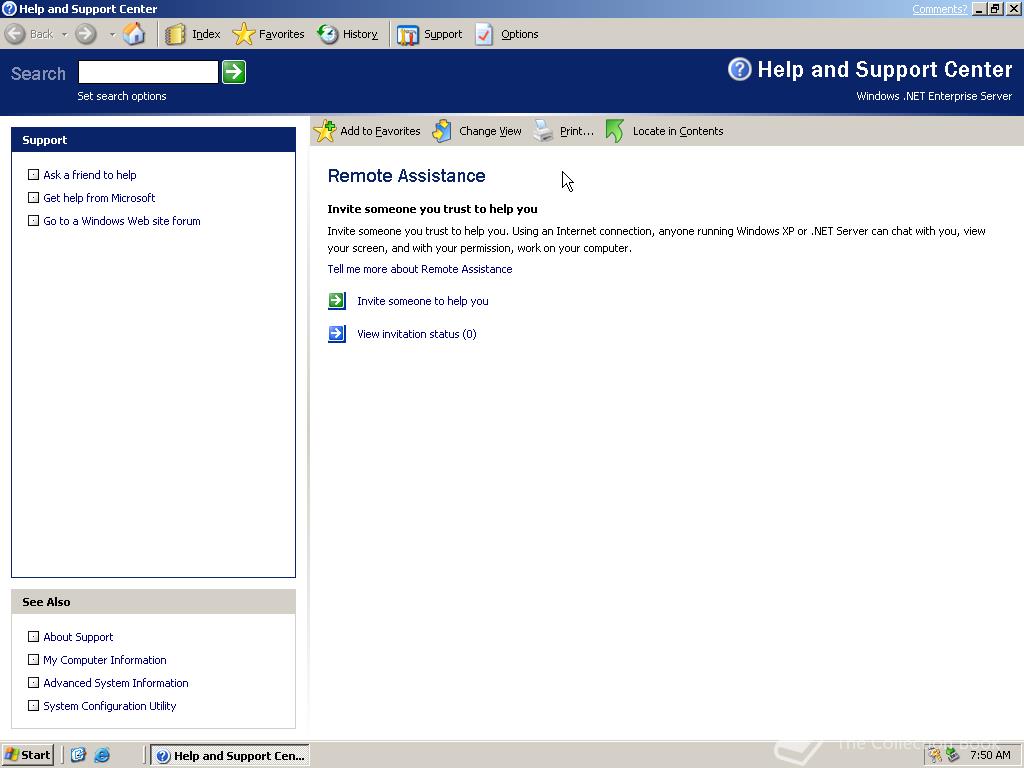Click the Add to Favorites star icon
The width and height of the screenshot is (1024, 768).
[x=325, y=131]
